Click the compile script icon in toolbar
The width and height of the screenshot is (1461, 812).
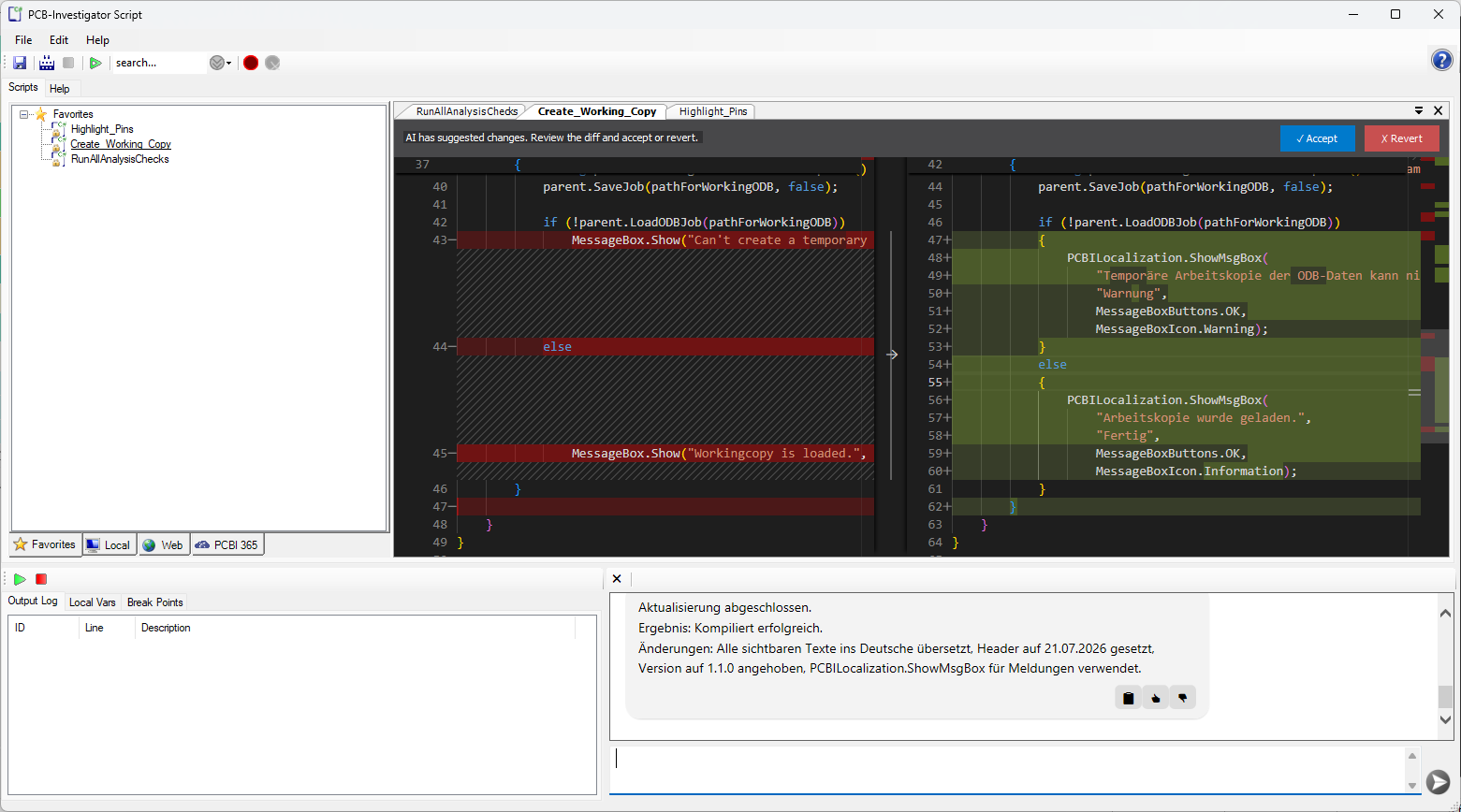click(x=47, y=63)
